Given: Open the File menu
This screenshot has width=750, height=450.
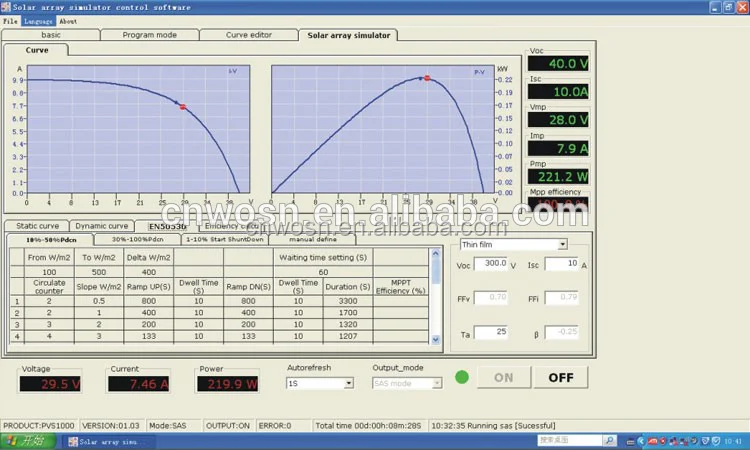Looking at the screenshot, I should [10, 20].
